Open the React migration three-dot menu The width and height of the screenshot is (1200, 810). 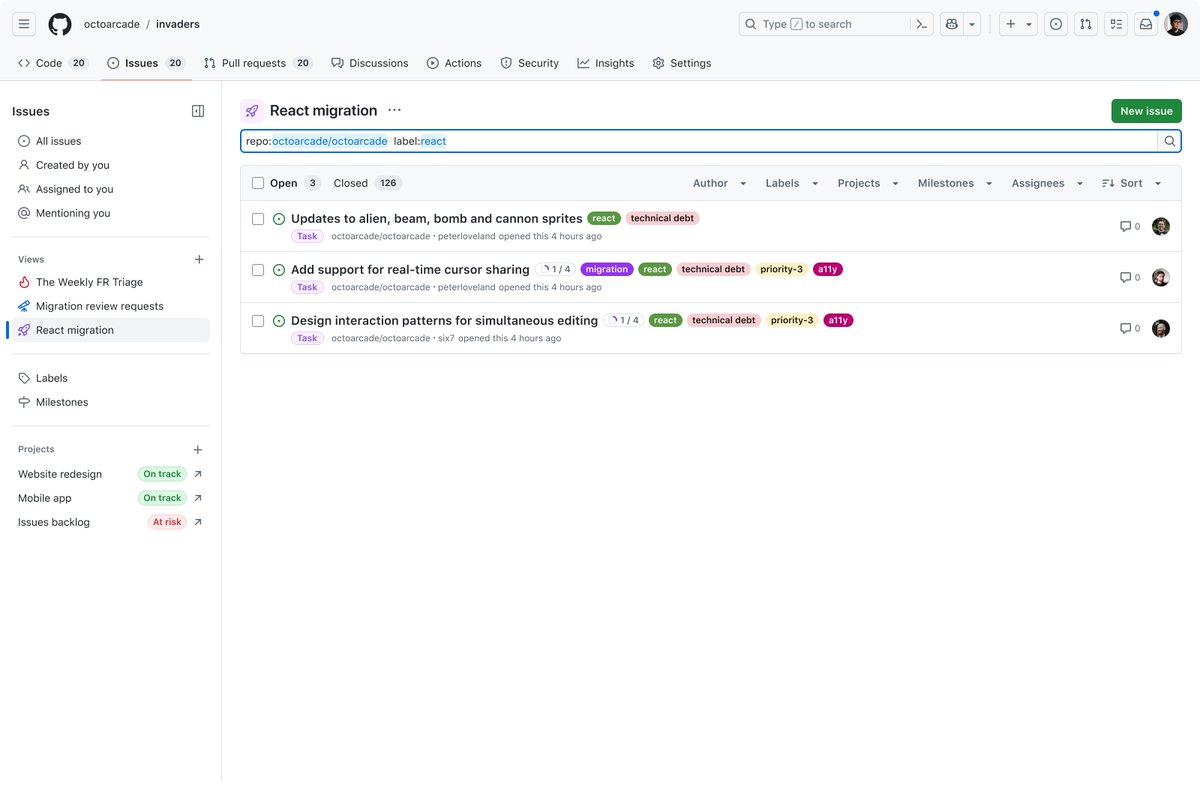tap(394, 110)
